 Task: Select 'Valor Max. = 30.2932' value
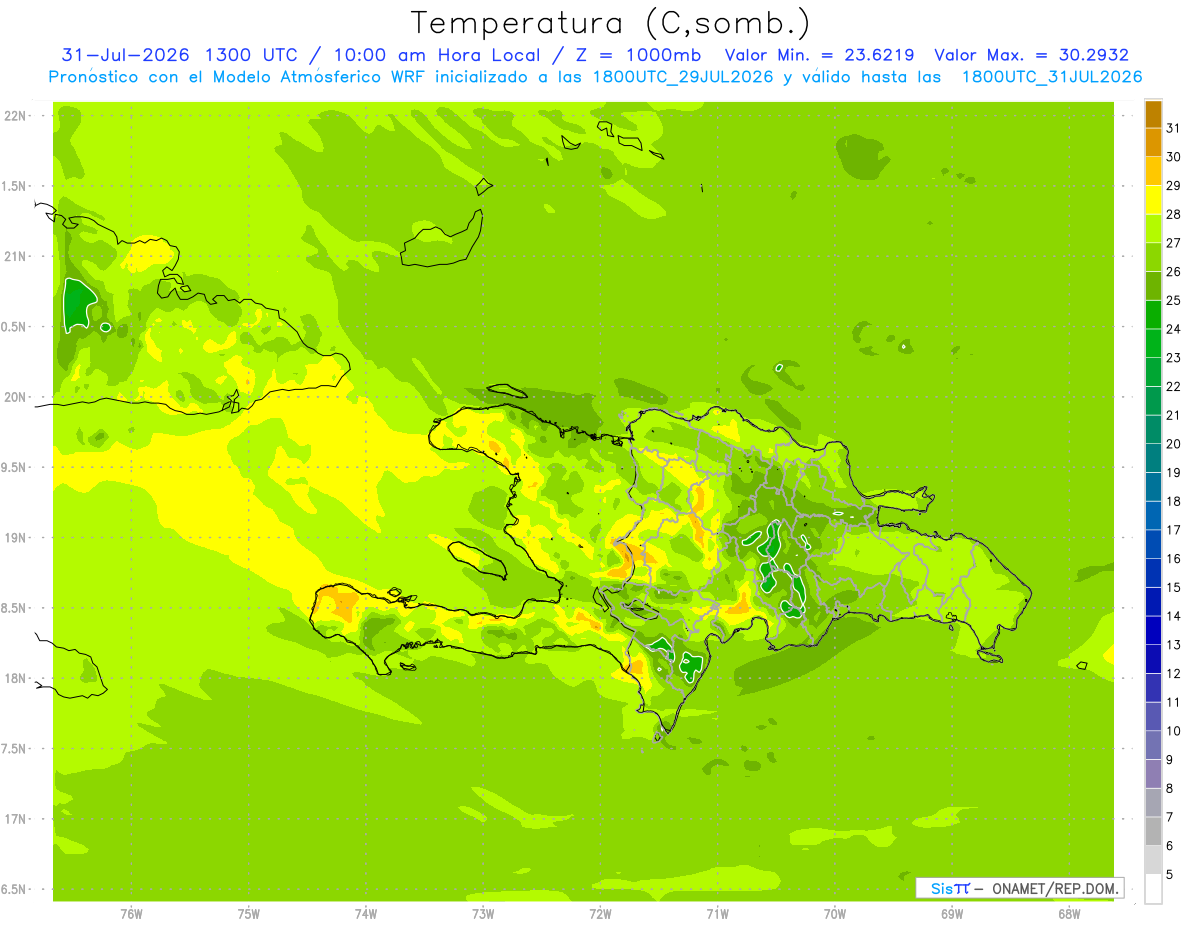pos(1031,55)
